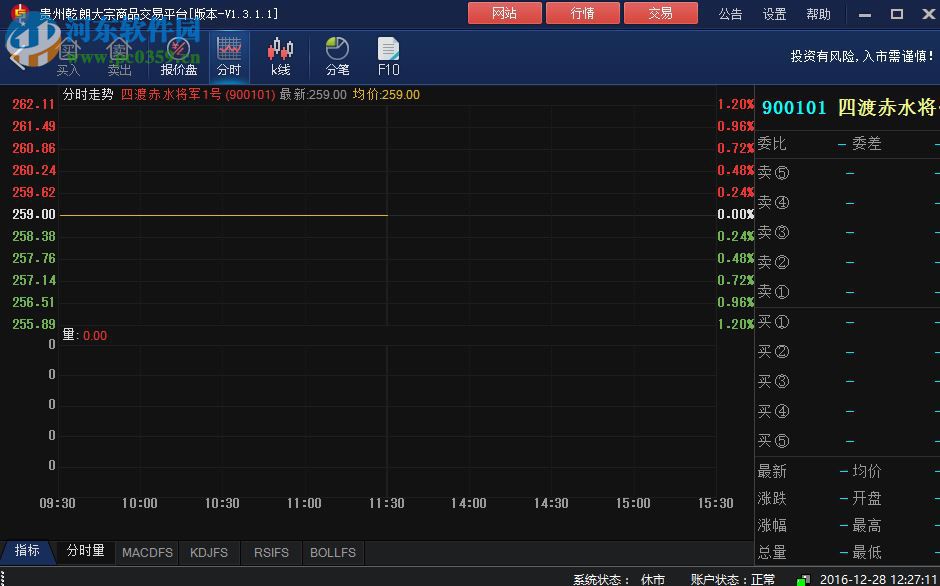This screenshot has width=940, height=586.
Task: Click the 卖① order row
Action: pos(847,292)
